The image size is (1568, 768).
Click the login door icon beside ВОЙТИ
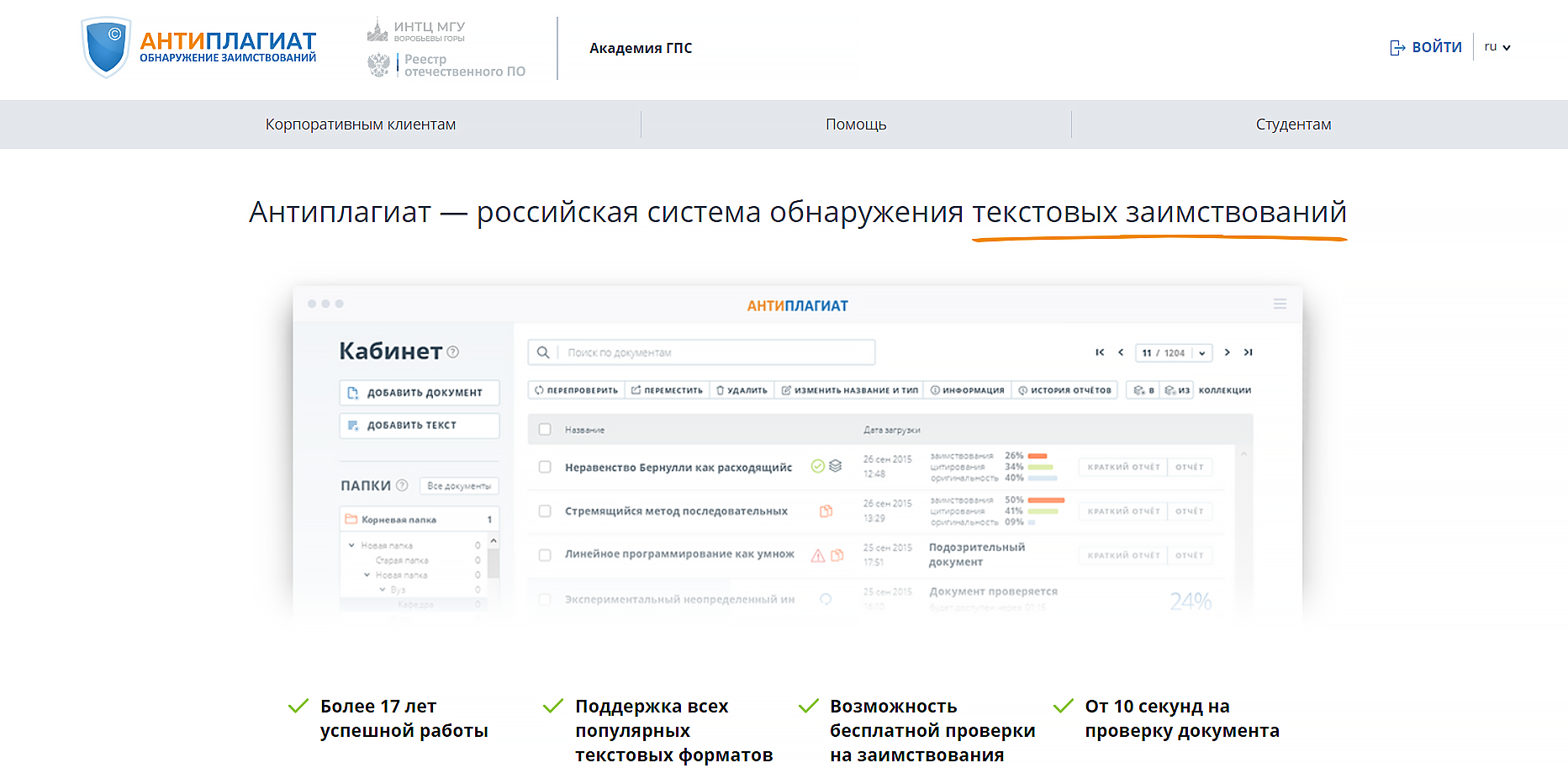coord(1397,48)
